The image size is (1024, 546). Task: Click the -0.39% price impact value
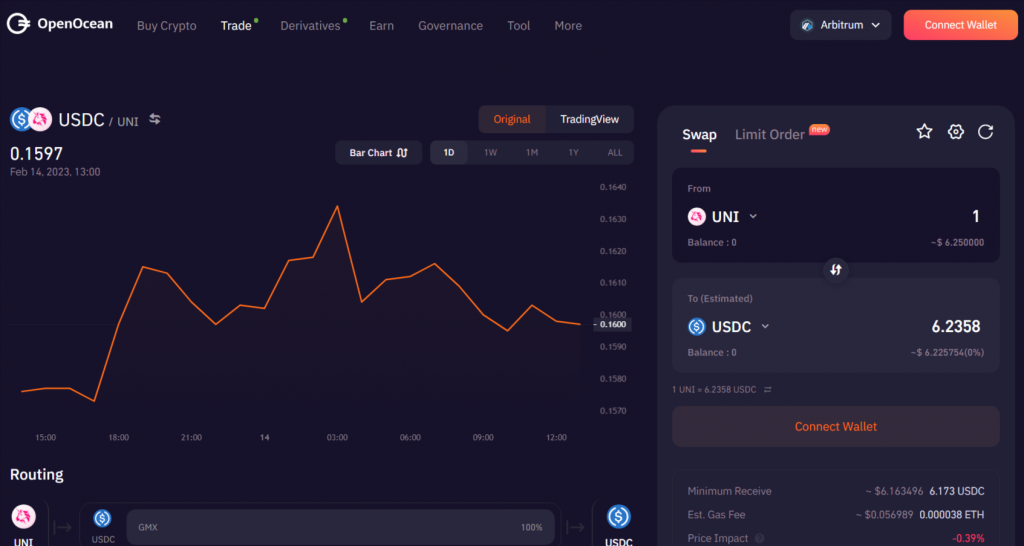pos(968,539)
